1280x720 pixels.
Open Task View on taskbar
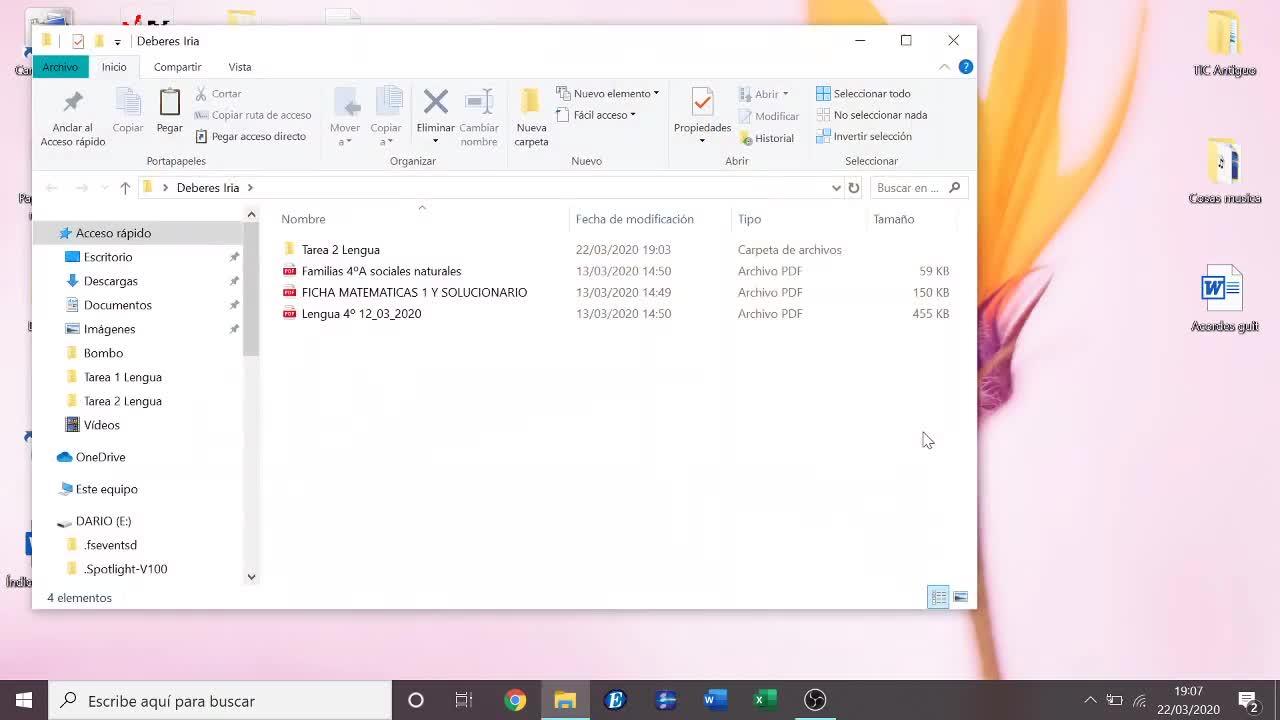(464, 700)
